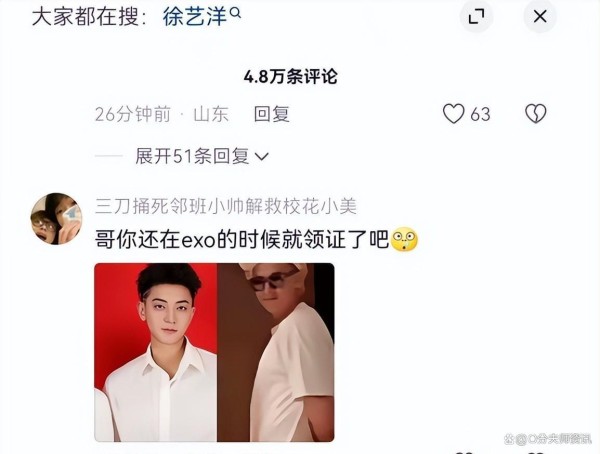The width and height of the screenshot is (600, 454).
Task: Click the 63 like count
Action: coord(480,114)
